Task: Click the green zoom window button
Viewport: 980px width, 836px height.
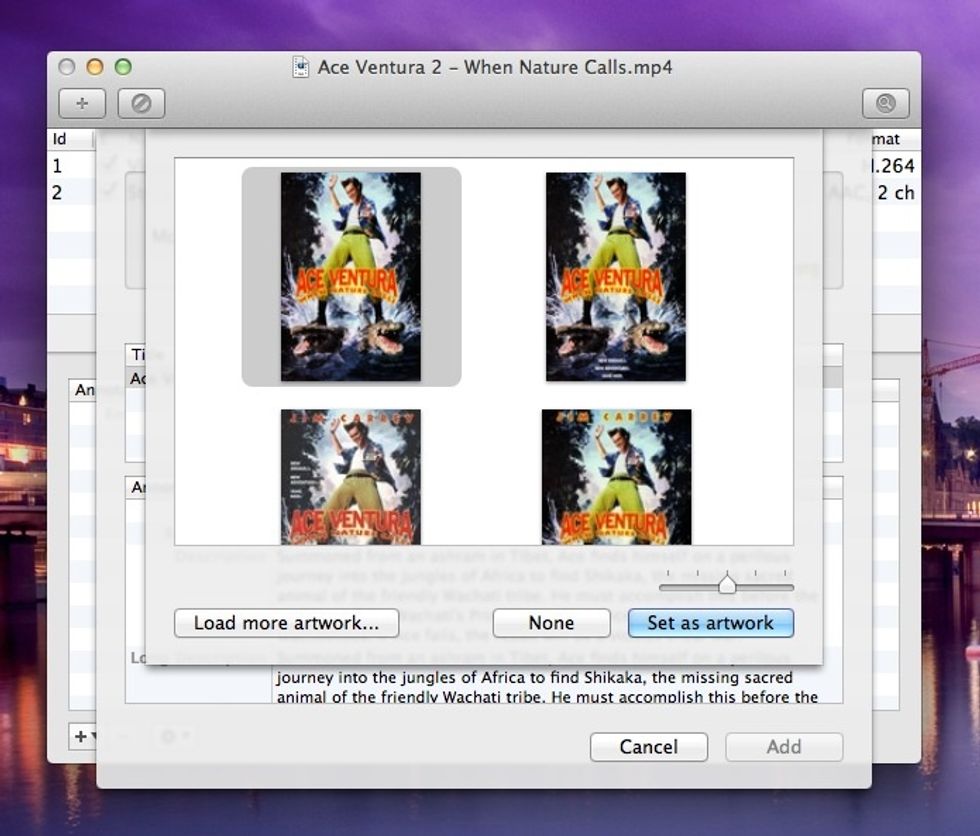Action: [123, 67]
